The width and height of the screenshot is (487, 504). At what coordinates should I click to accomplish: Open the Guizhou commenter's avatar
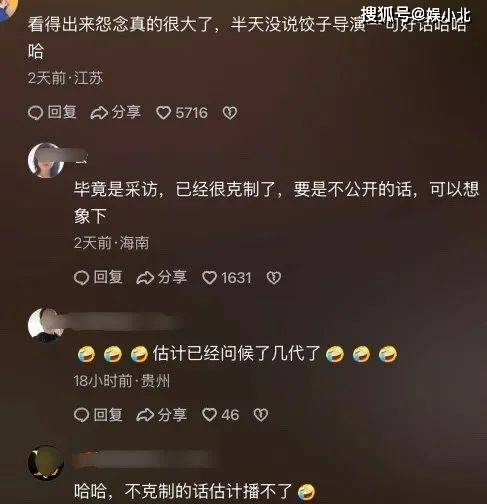point(46,325)
